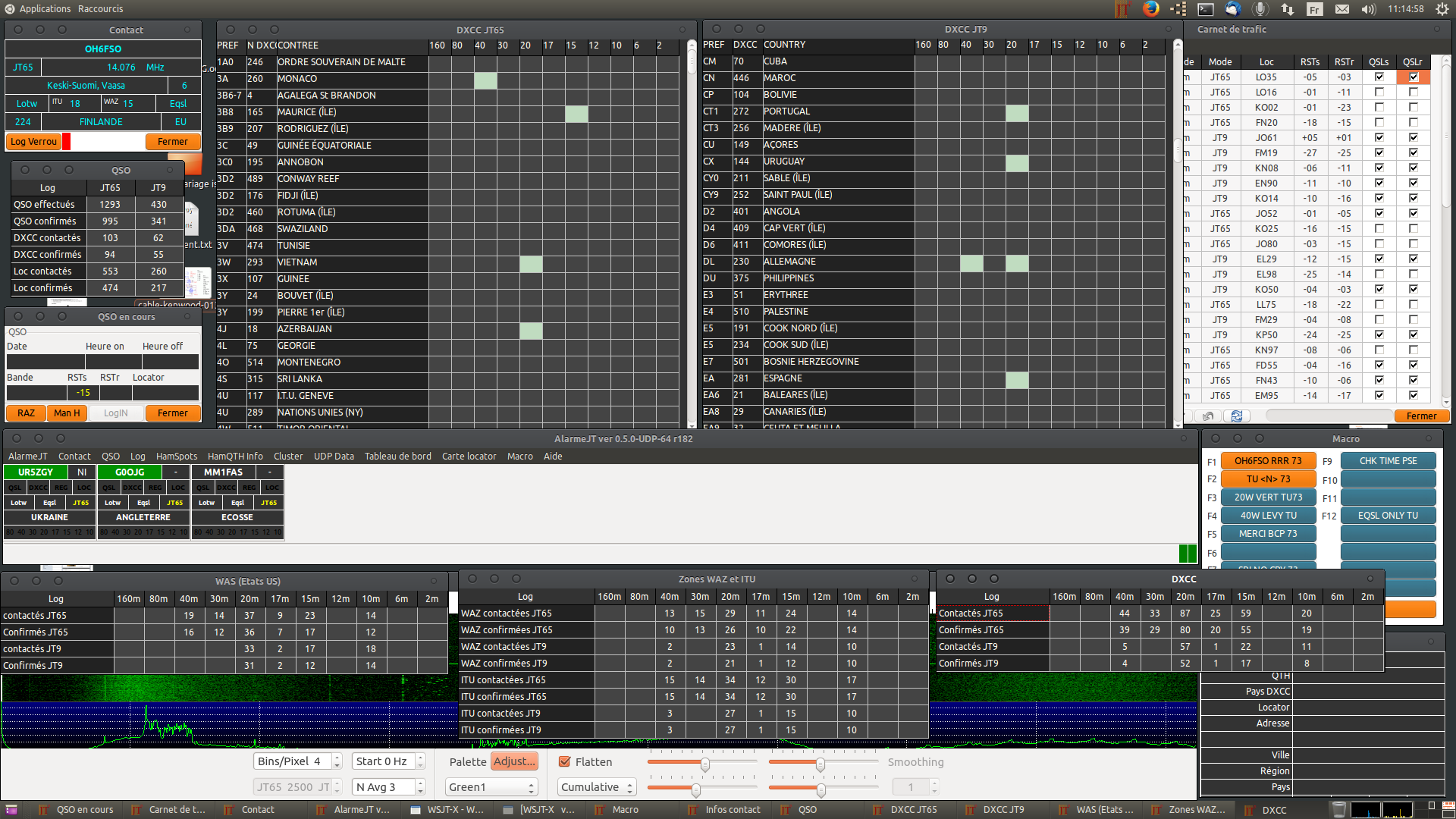Uncheck QSLr box for the JO61 row
Viewport: 1456px width, 819px height.
(x=1413, y=137)
